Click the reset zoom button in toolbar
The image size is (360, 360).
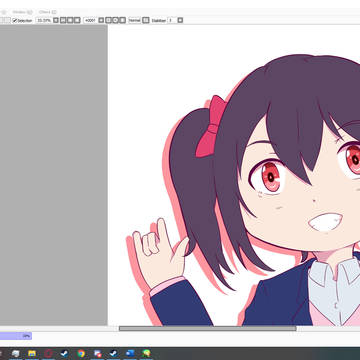coord(77,20)
